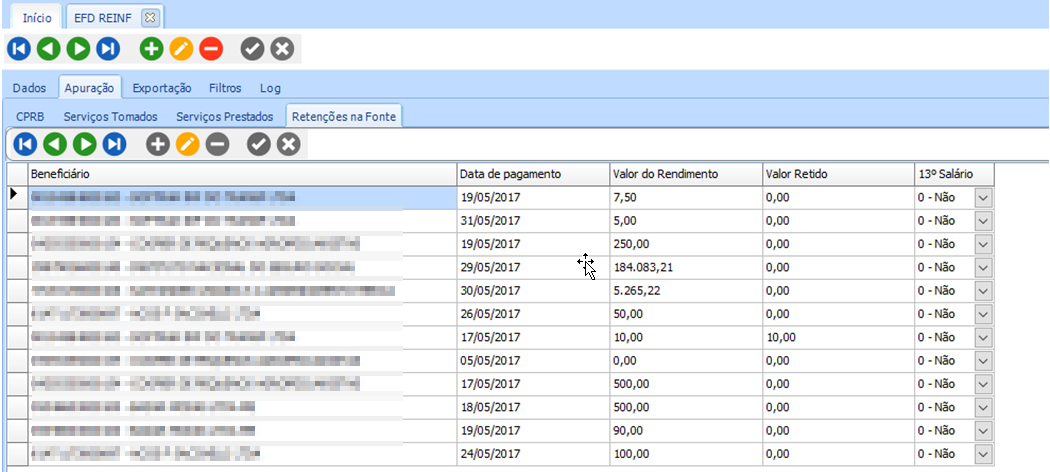Go to last row in grid toolbar

point(114,144)
